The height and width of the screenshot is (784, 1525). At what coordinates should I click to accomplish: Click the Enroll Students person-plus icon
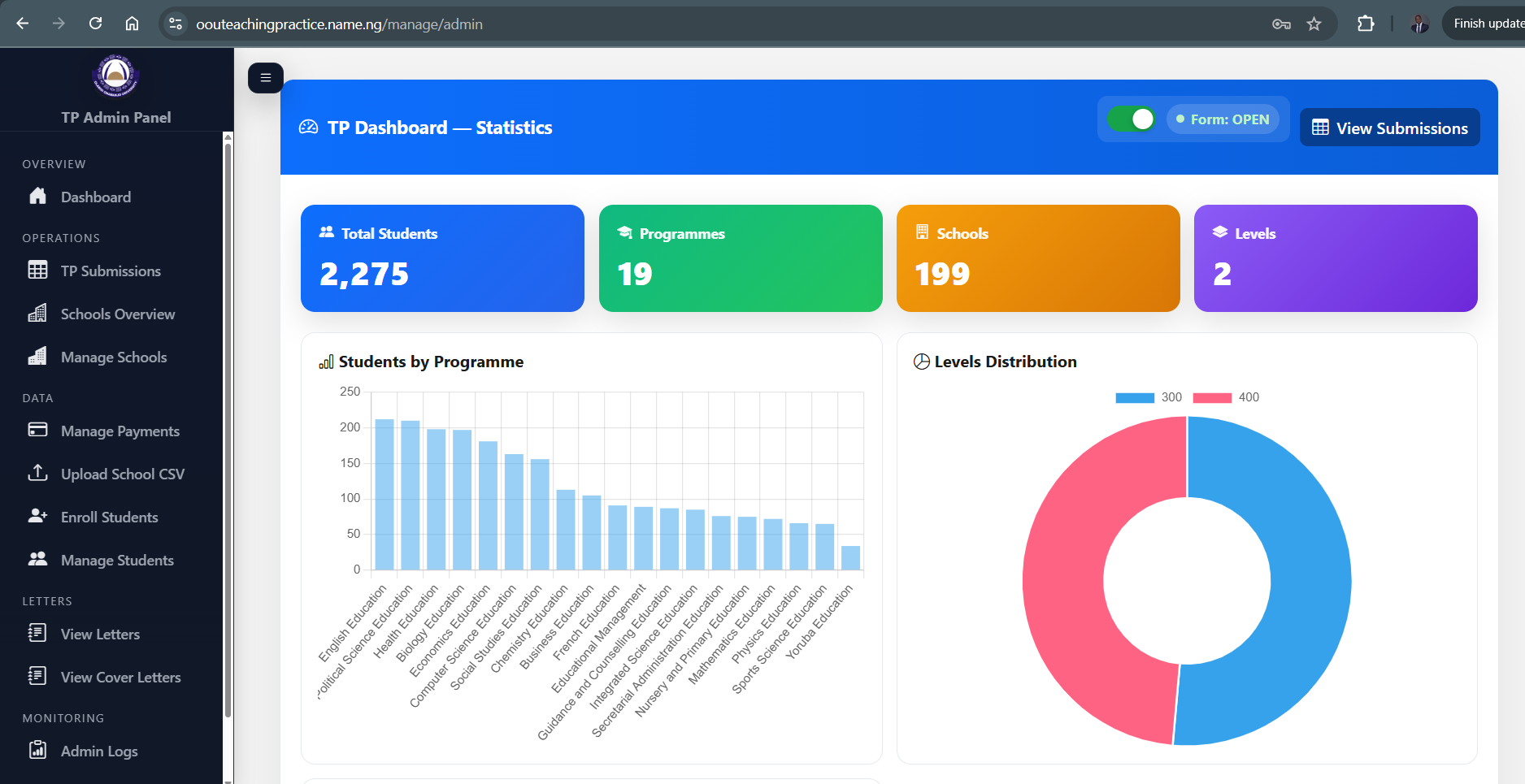tap(37, 516)
